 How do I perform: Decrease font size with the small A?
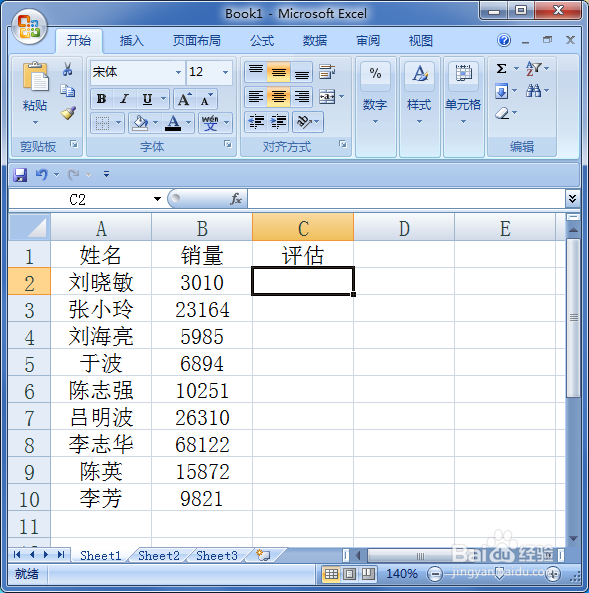(x=206, y=99)
